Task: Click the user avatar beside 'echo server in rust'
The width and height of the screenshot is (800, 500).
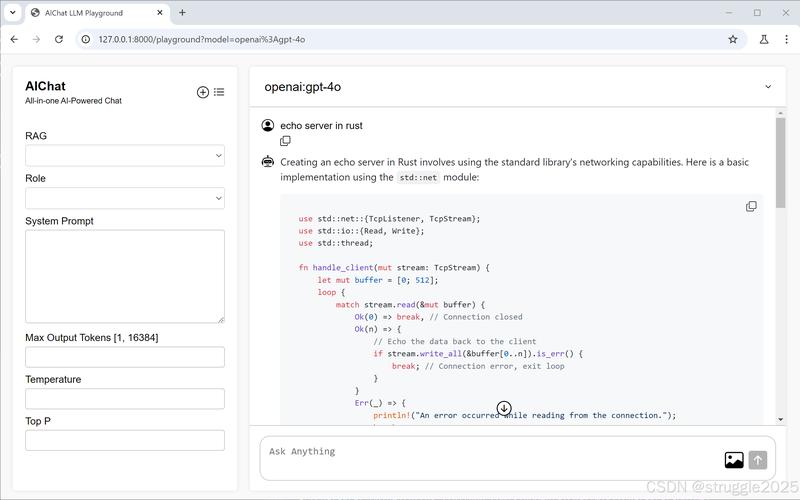Action: tap(268, 125)
